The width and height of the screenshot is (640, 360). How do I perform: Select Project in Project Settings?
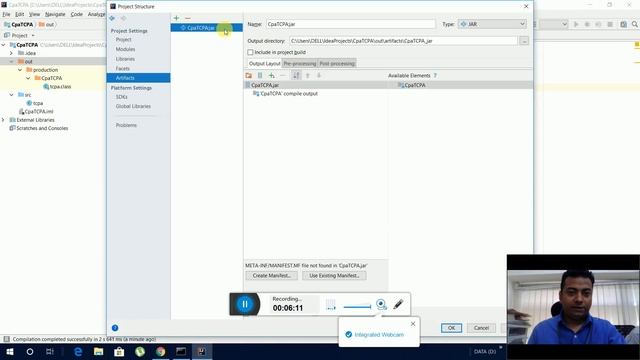click(x=123, y=40)
